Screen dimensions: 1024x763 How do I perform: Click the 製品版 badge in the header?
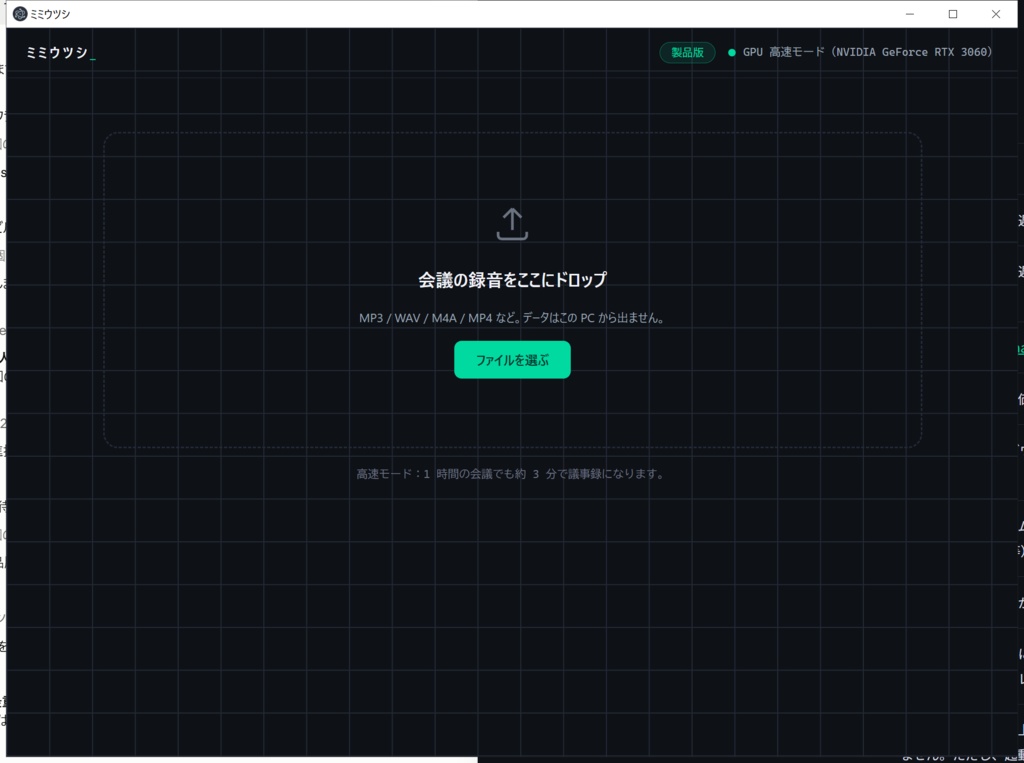point(687,52)
